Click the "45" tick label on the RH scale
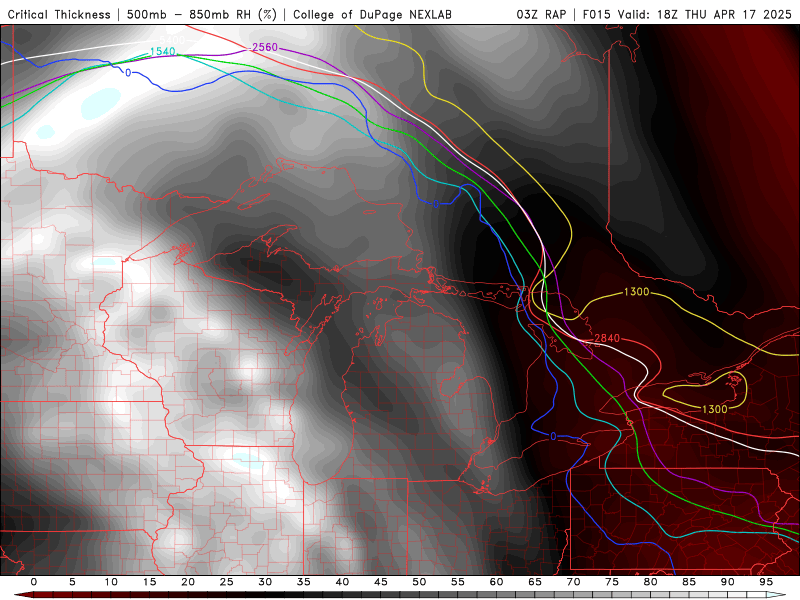Image resolution: width=800 pixels, height=600 pixels. (x=381, y=582)
